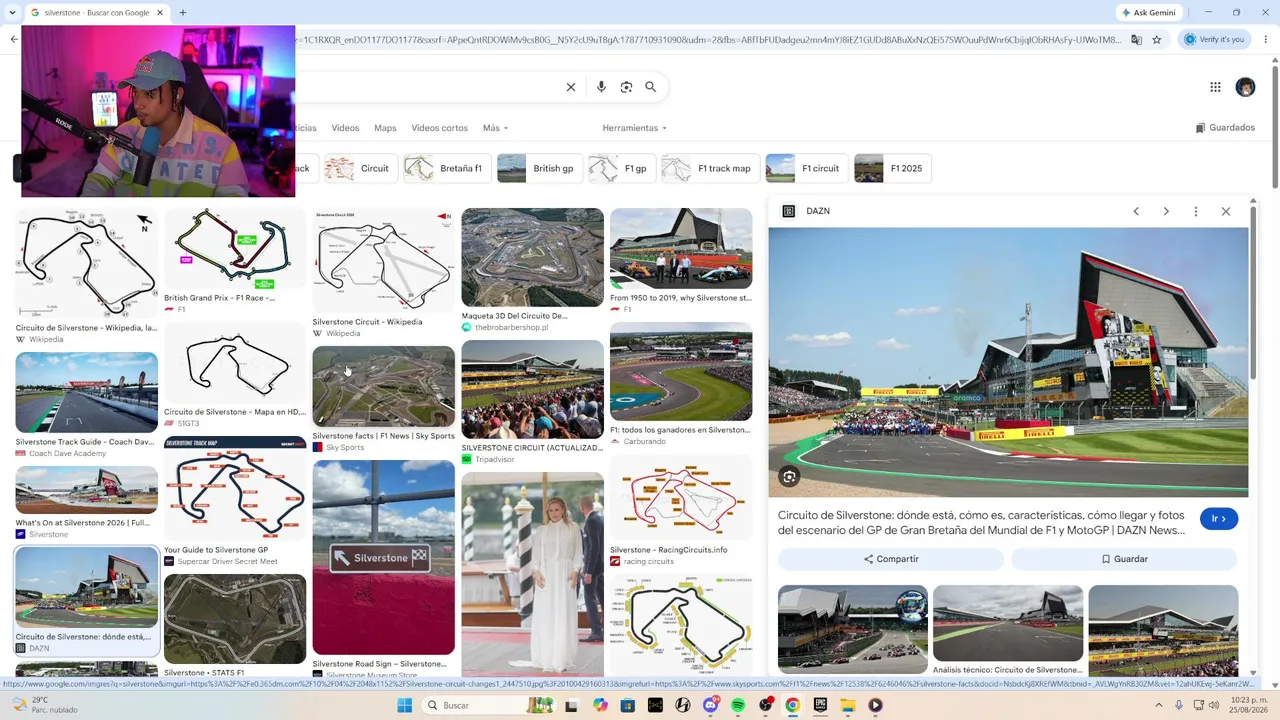This screenshot has width=1280, height=720.
Task: Search inside the image with the Lens icon
Action: pyautogui.click(x=790, y=477)
